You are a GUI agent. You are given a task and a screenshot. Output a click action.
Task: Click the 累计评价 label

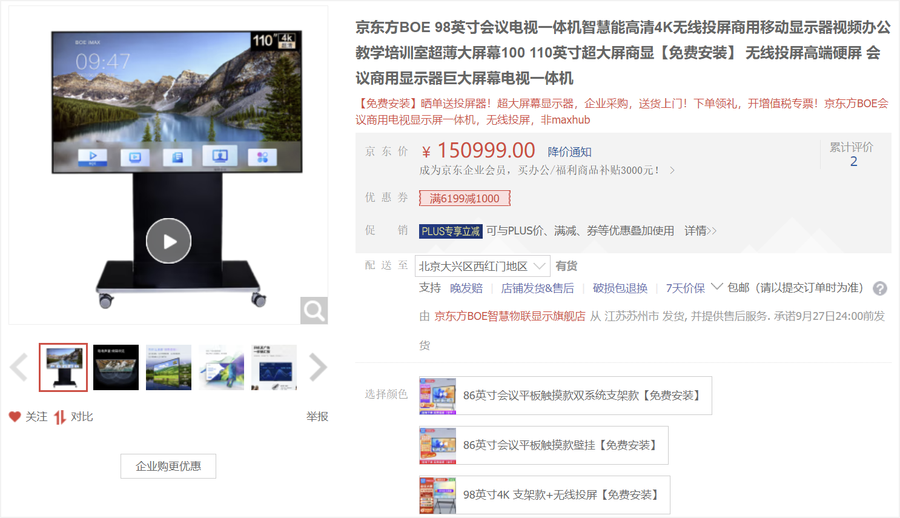point(851,147)
